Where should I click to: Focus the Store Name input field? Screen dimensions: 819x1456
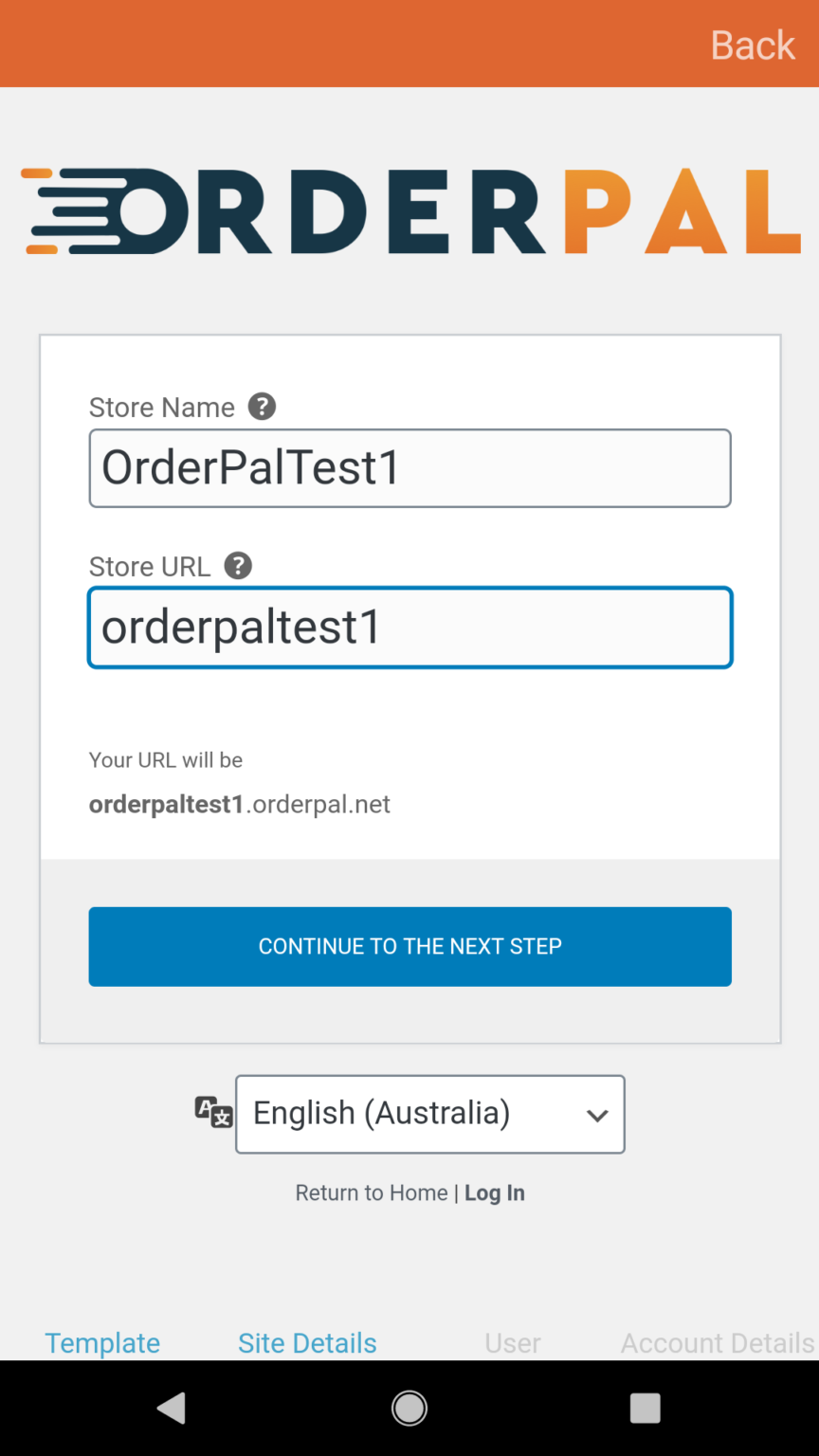410,468
